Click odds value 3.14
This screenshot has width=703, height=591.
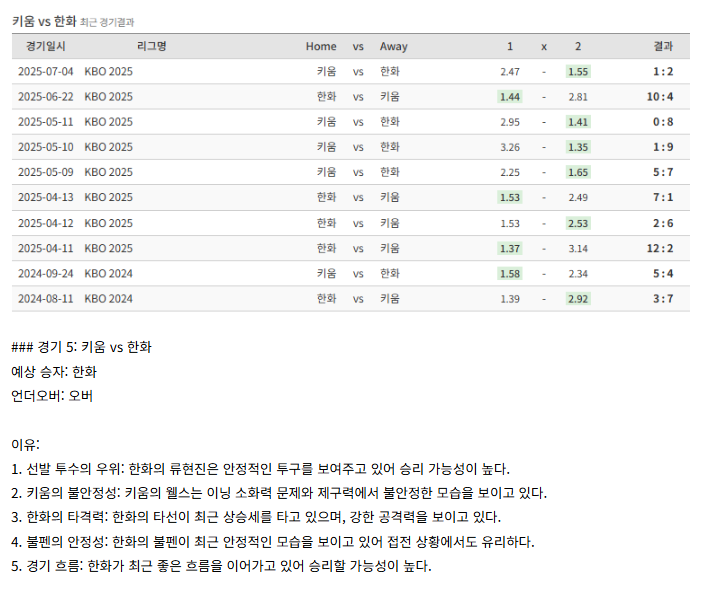578,248
